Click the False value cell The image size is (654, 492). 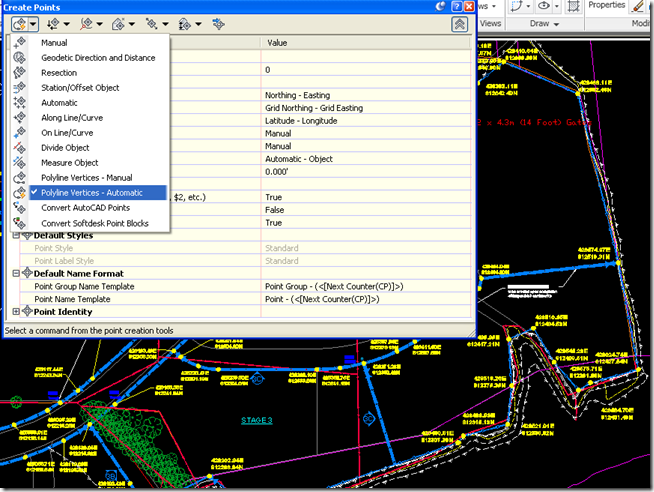pyautogui.click(x=366, y=210)
